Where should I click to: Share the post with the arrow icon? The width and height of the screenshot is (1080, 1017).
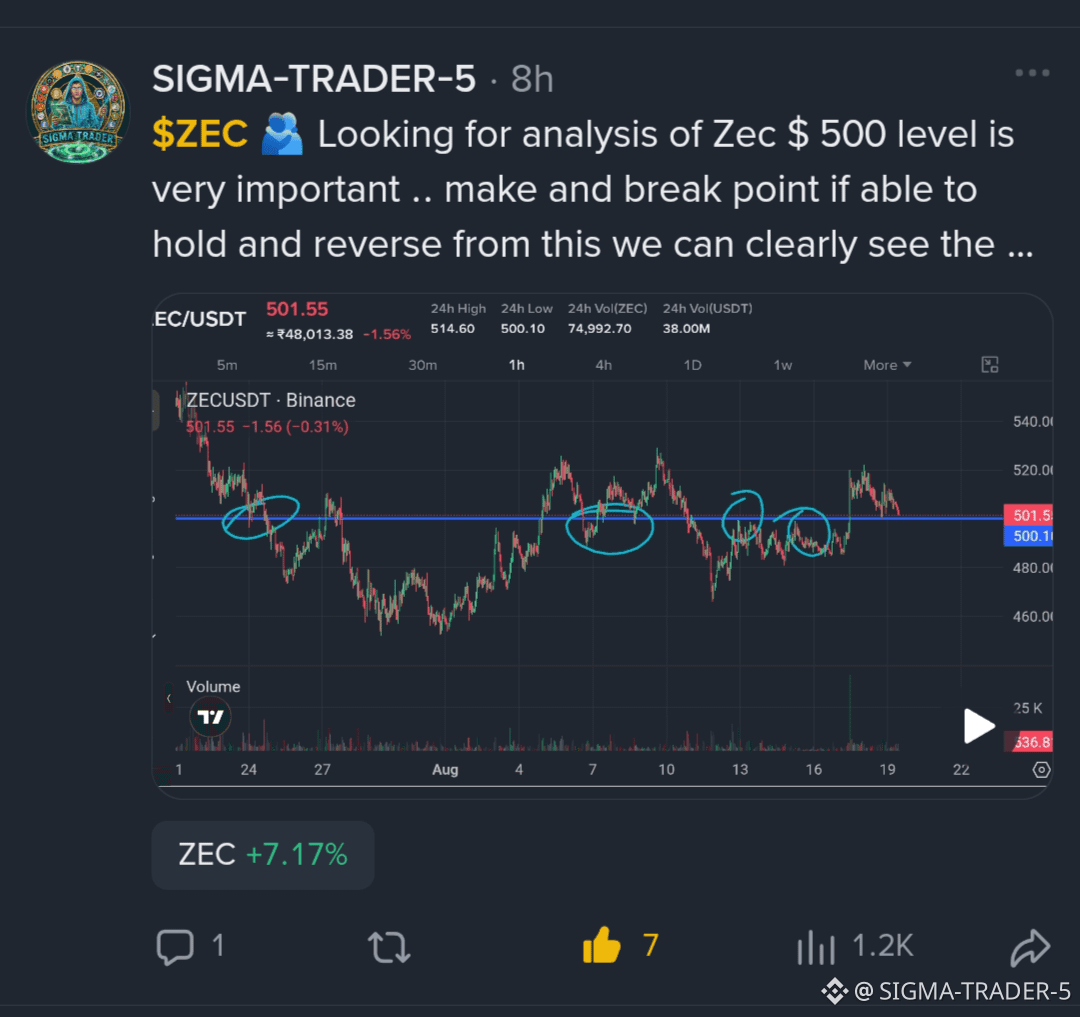pyautogui.click(x=1030, y=947)
